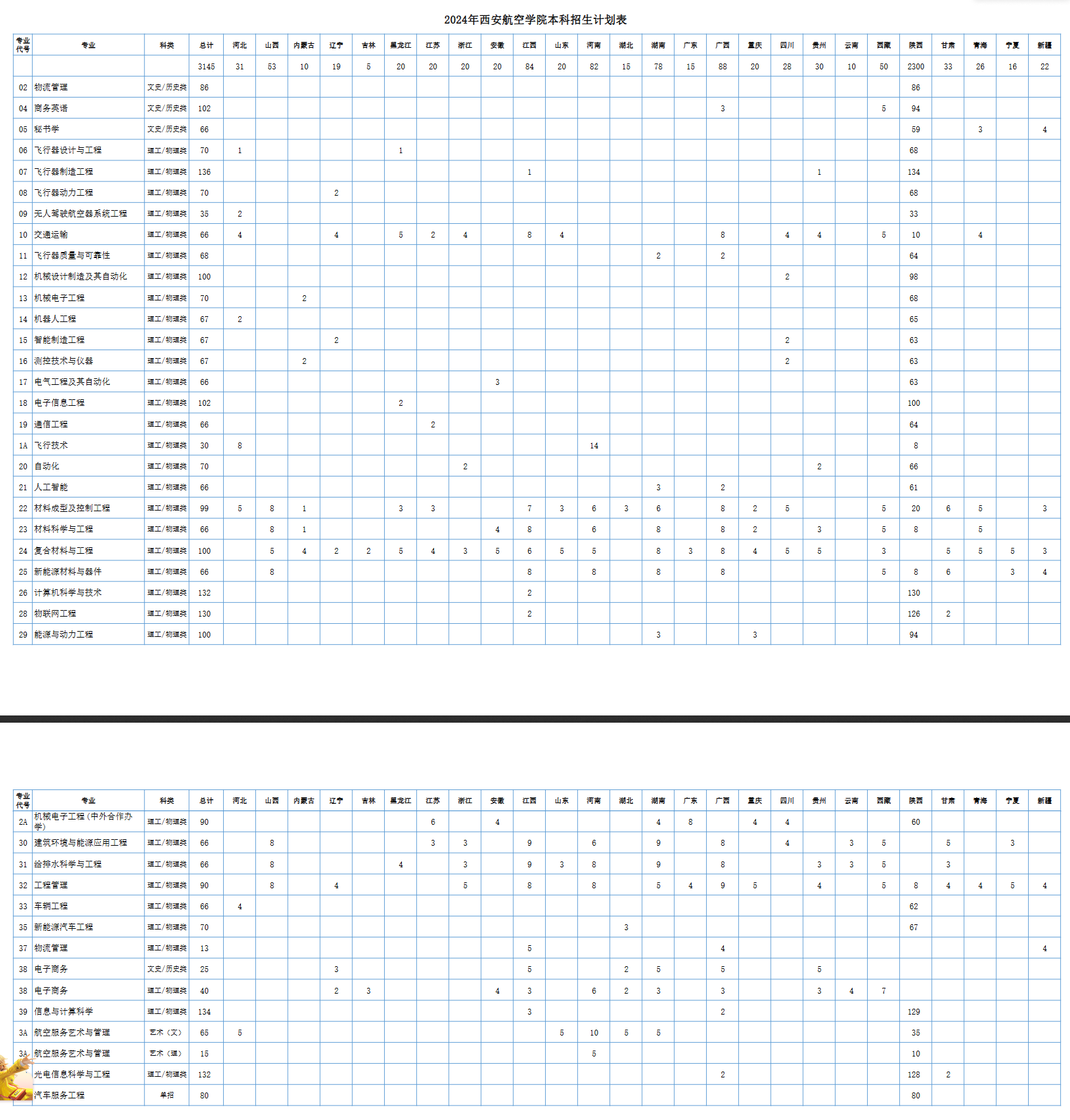Click the 艺术(理) category cell

(x=166, y=1054)
